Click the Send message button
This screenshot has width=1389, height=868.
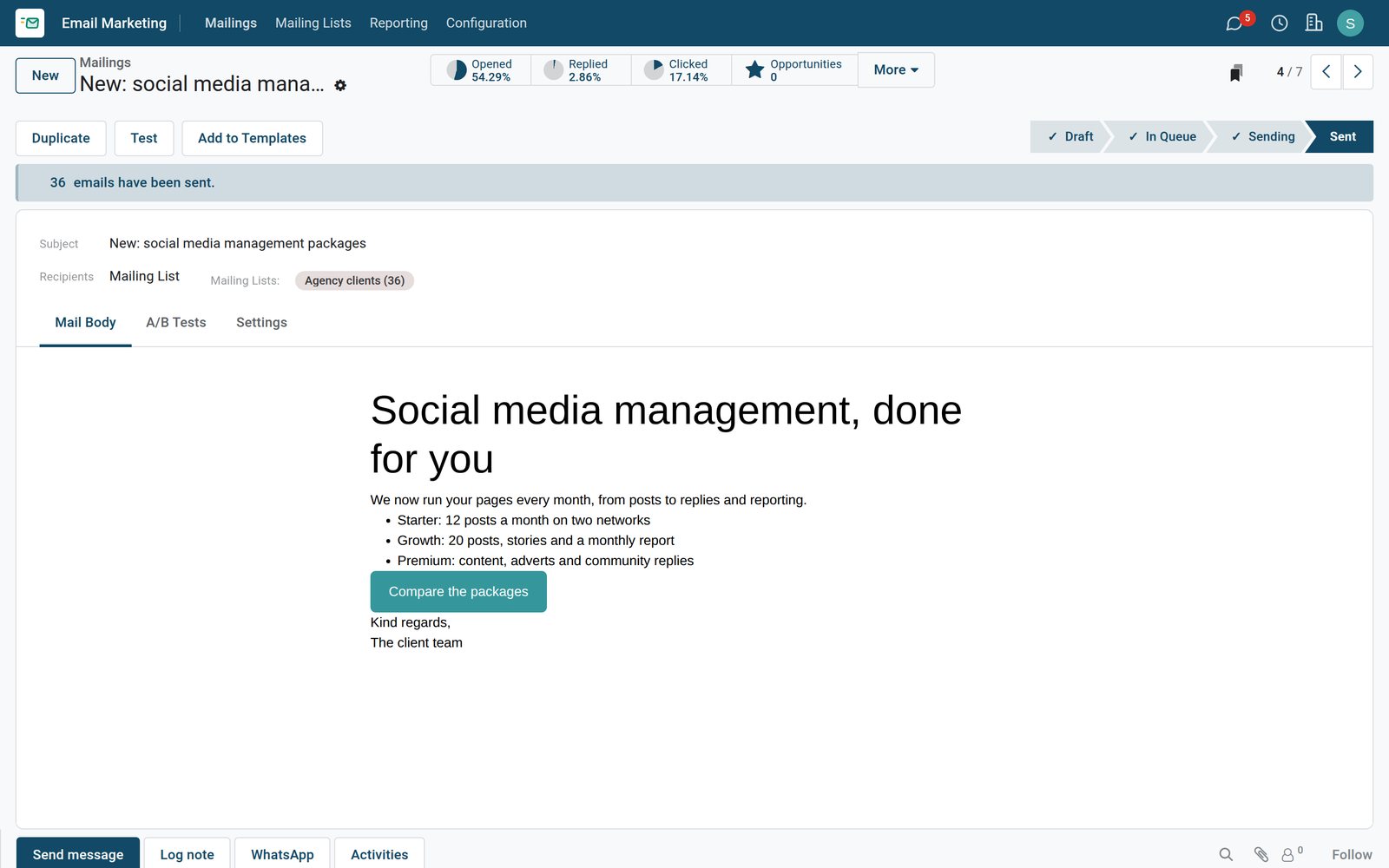pyautogui.click(x=78, y=854)
